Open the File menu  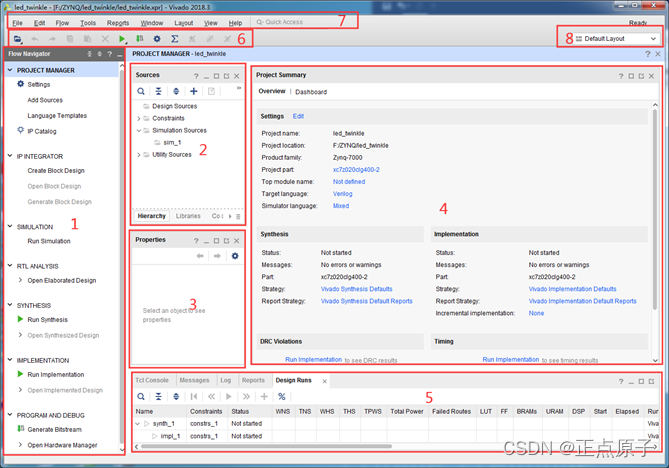[17, 23]
